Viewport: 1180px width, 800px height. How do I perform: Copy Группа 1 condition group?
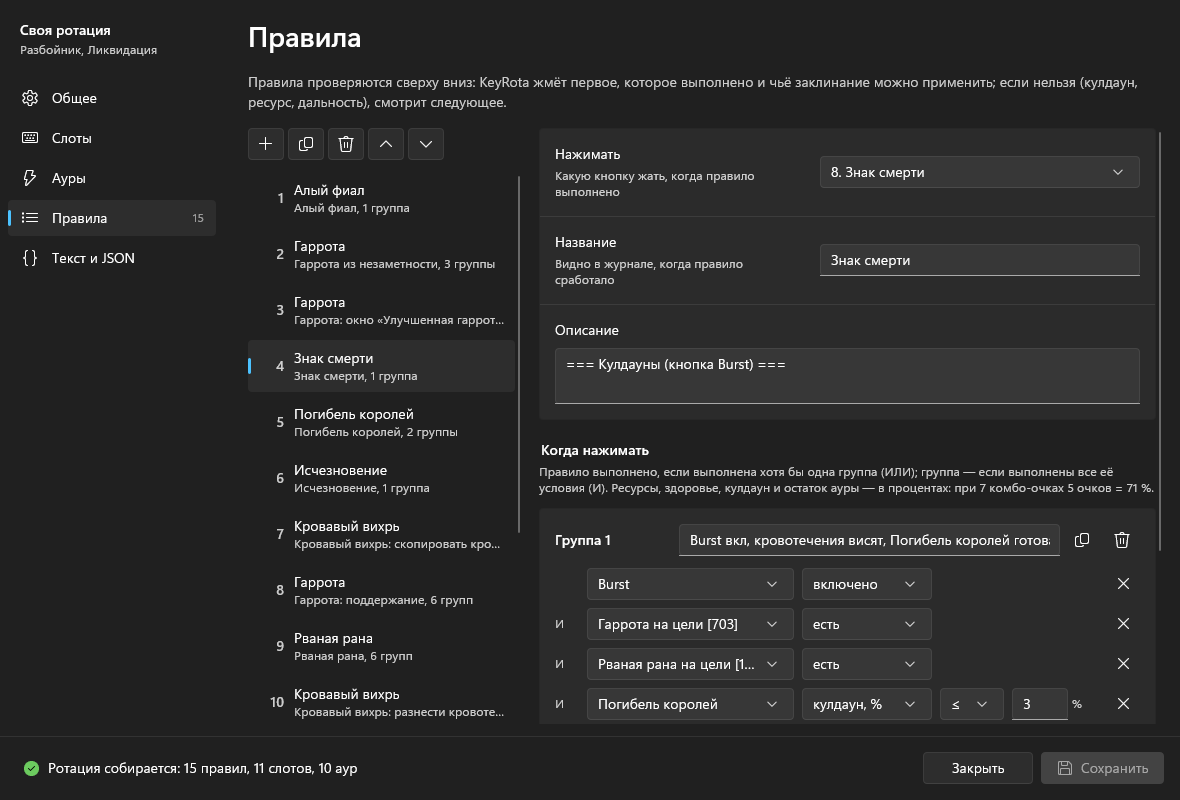point(1081,540)
